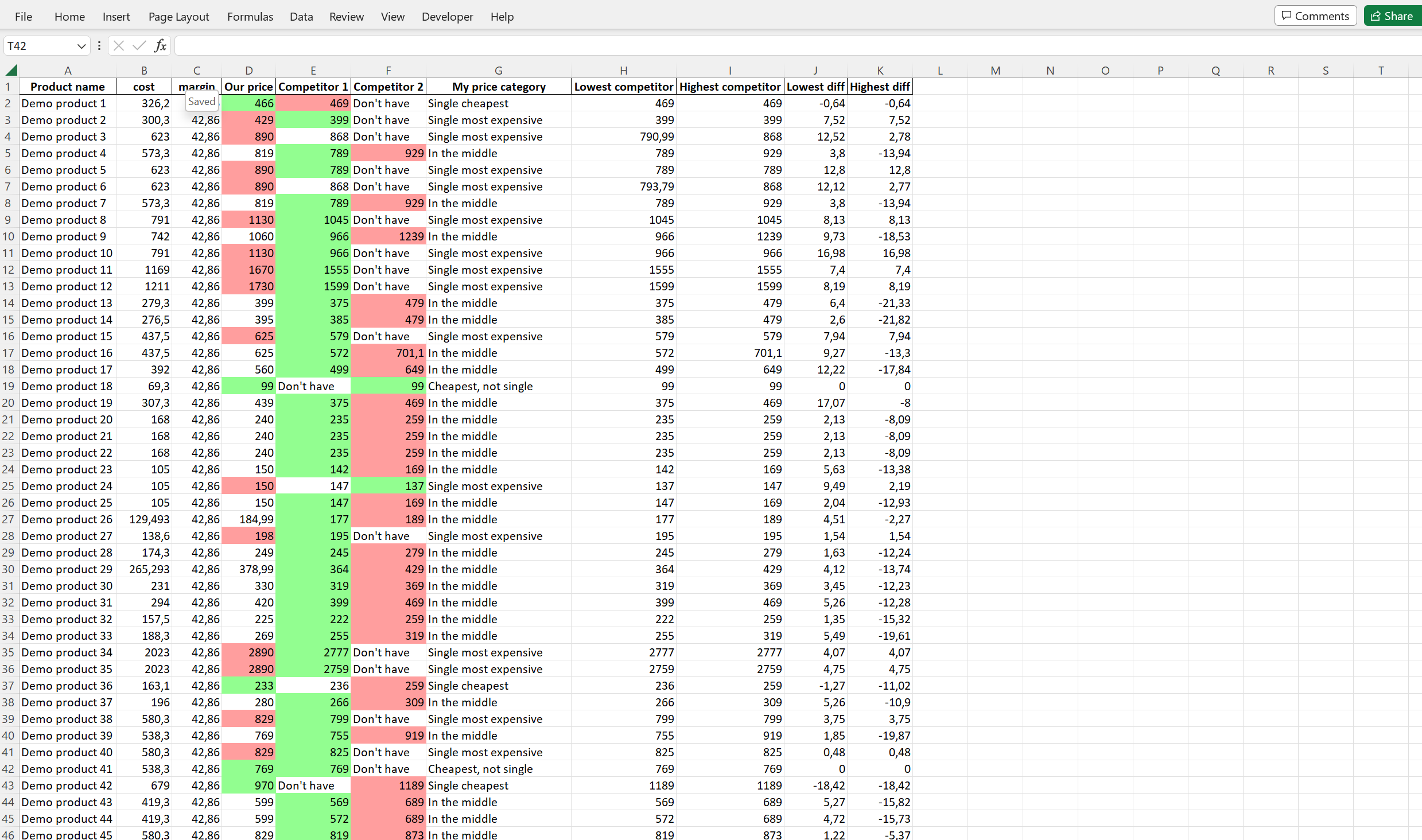Click the 'My price category' header cell
The width and height of the screenshot is (1422, 840).
(498, 87)
